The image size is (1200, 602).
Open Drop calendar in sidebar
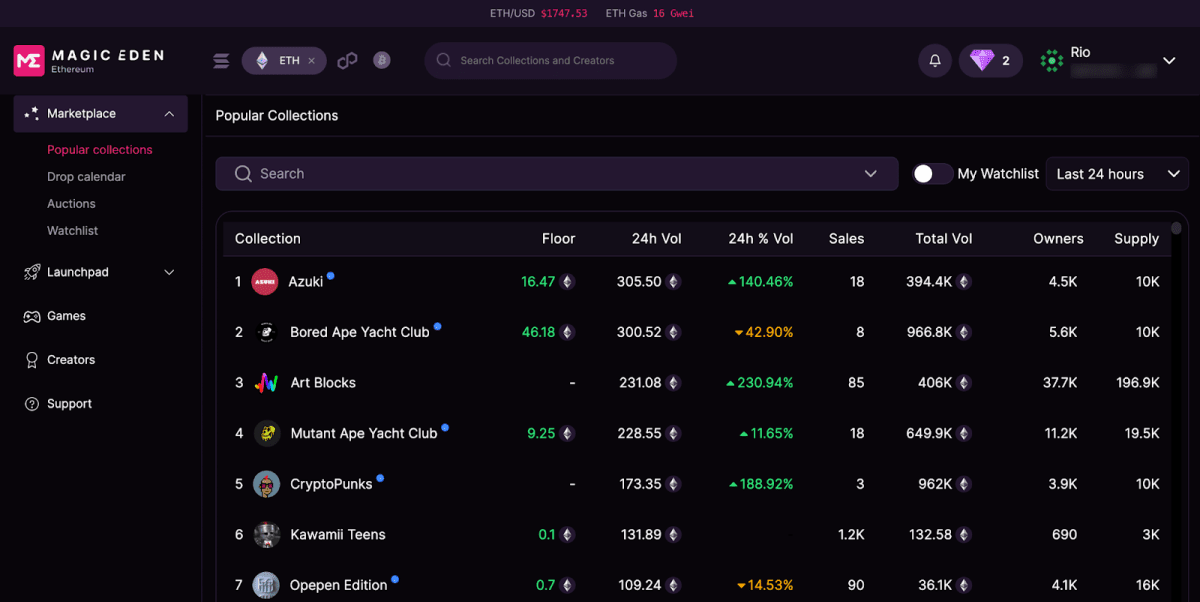click(86, 177)
